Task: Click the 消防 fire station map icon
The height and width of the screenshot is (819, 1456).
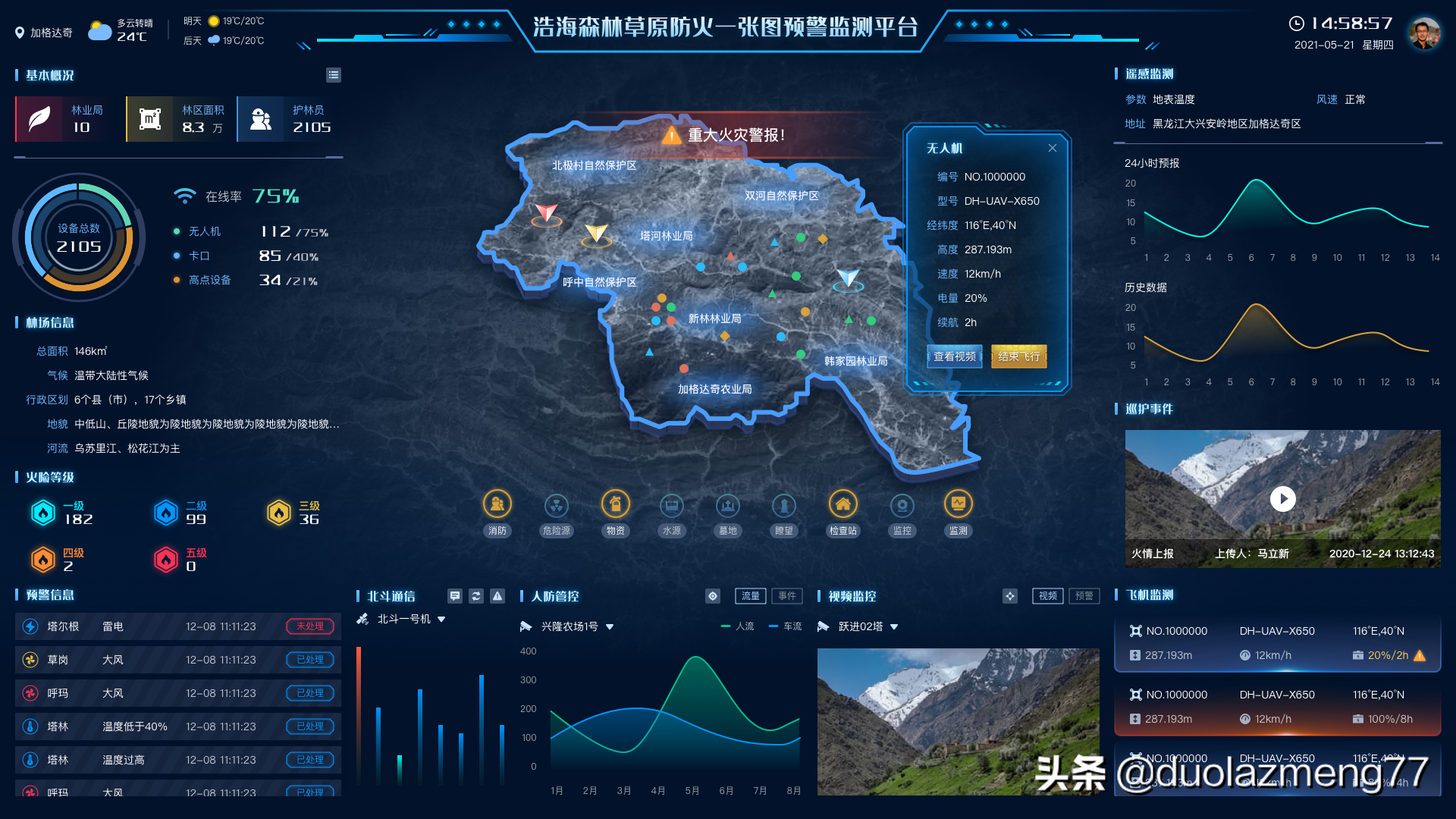Action: pos(497,504)
